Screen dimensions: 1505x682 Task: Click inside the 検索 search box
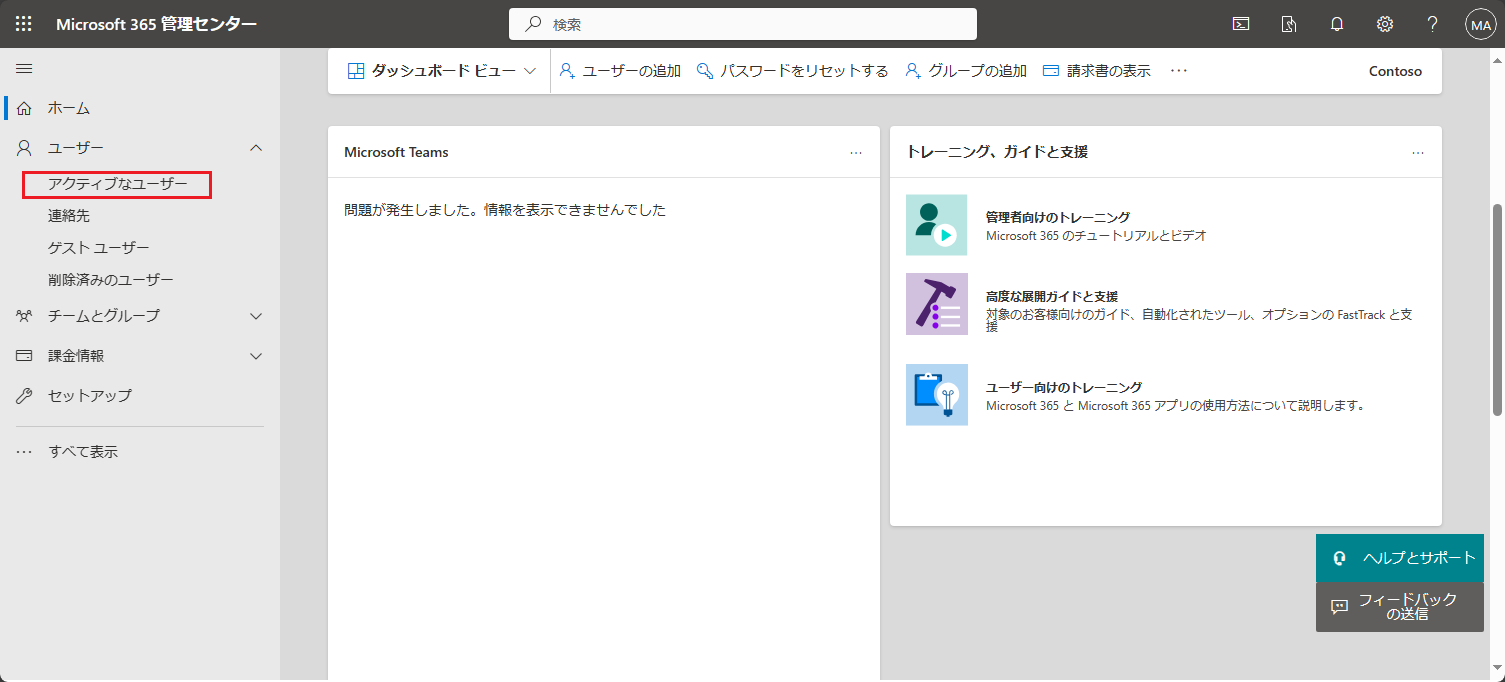pos(743,24)
